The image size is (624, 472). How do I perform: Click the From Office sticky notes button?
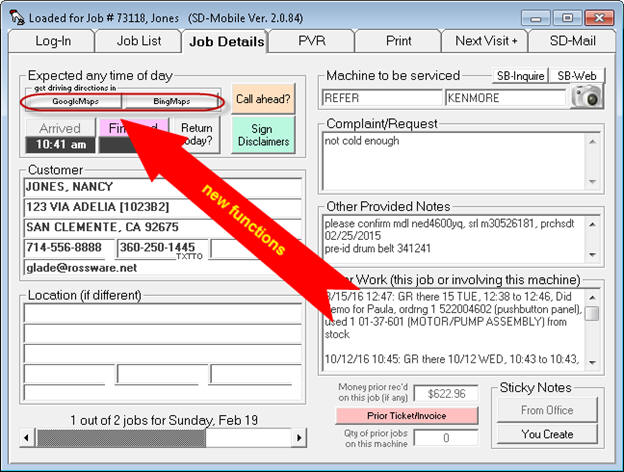(x=546, y=410)
